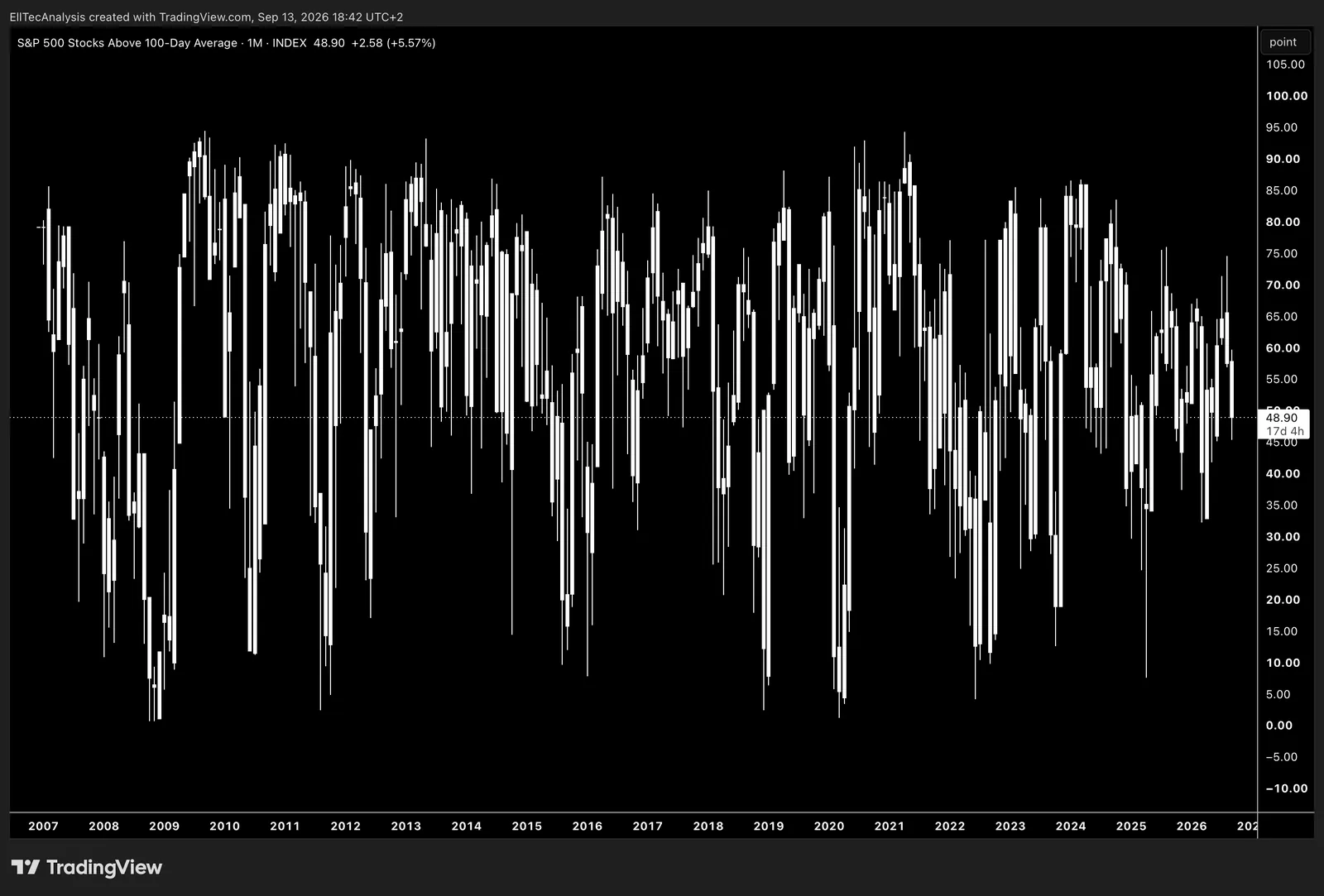Click the last value "48.90" in the chart title
Image resolution: width=1324 pixels, height=896 pixels.
329,43
